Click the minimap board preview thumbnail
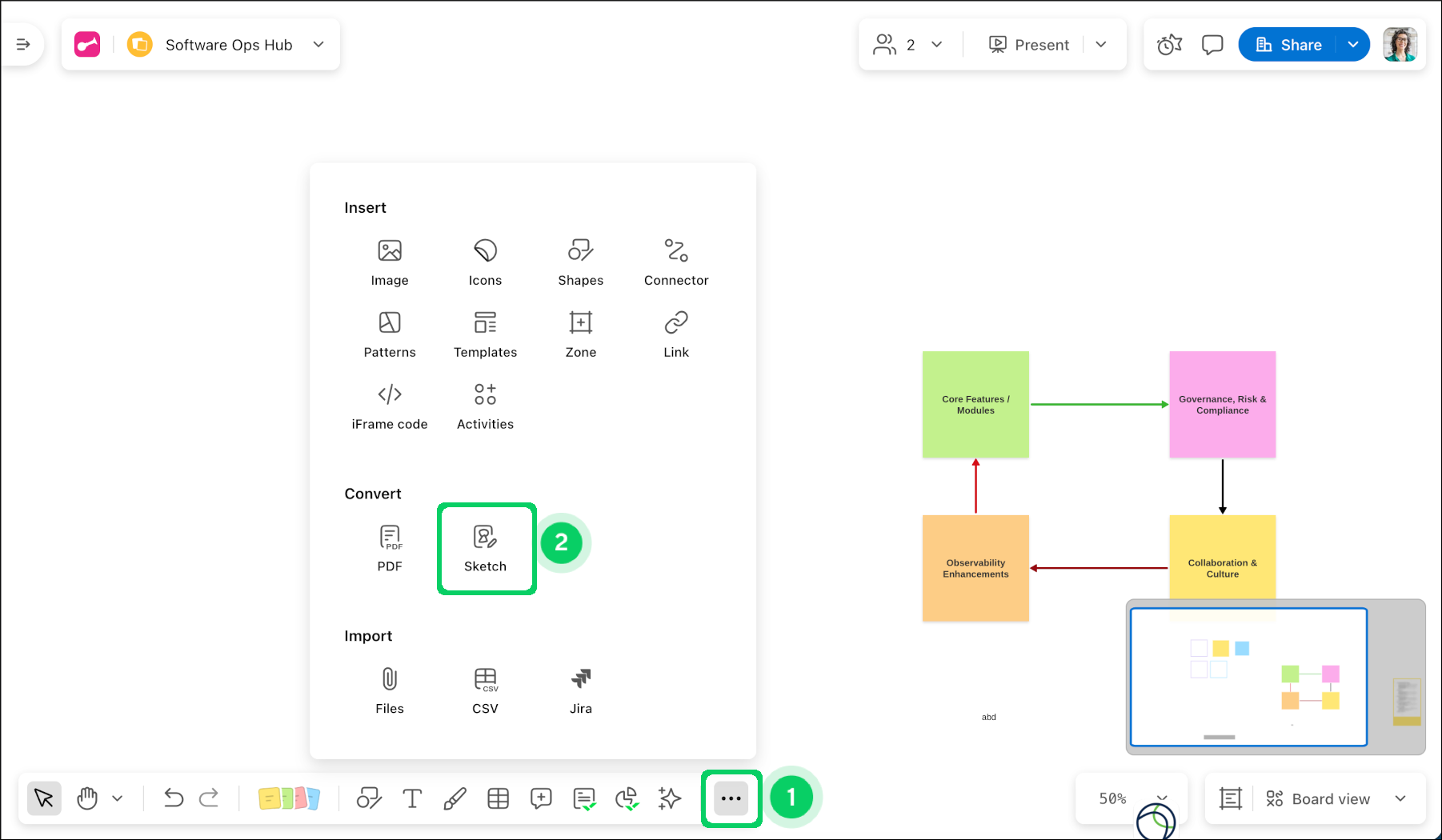 pyautogui.click(x=1248, y=677)
